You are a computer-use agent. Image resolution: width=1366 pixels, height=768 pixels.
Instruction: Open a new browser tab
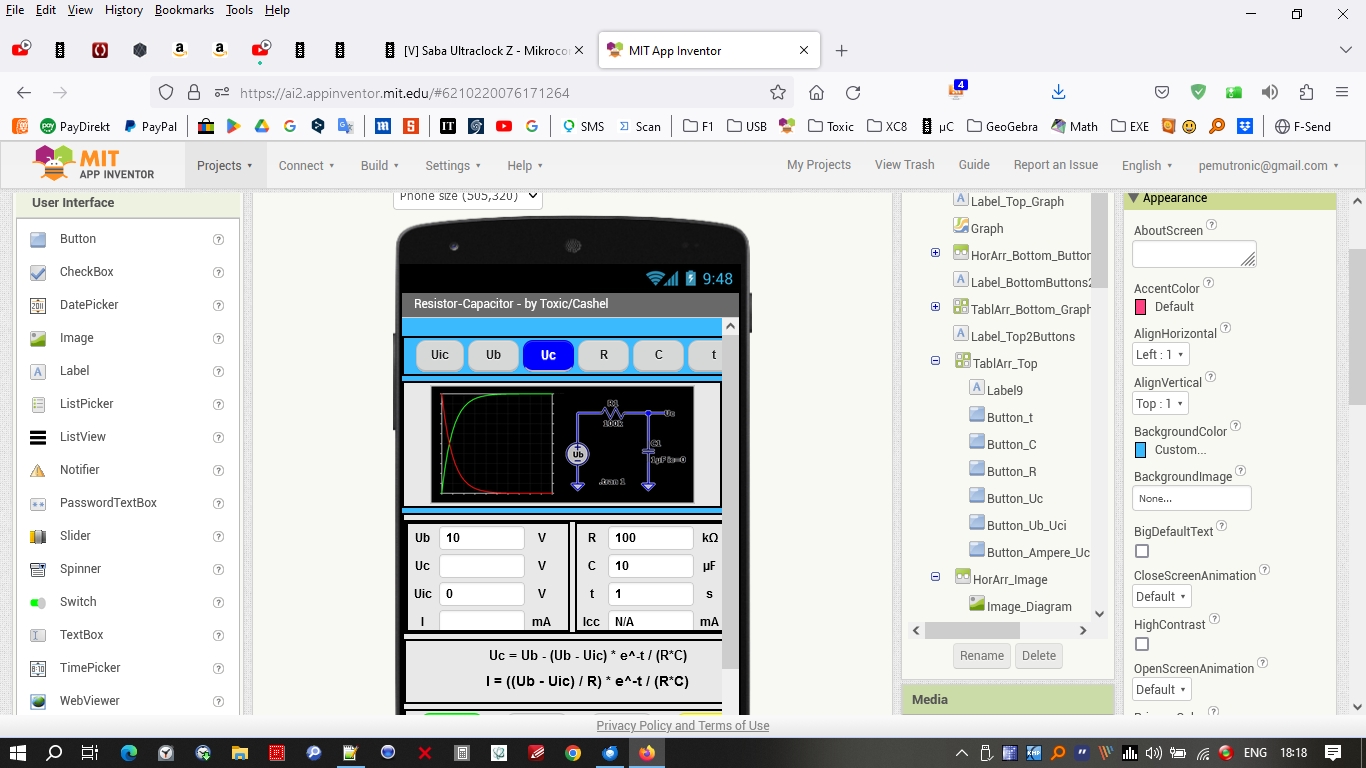[x=841, y=50]
